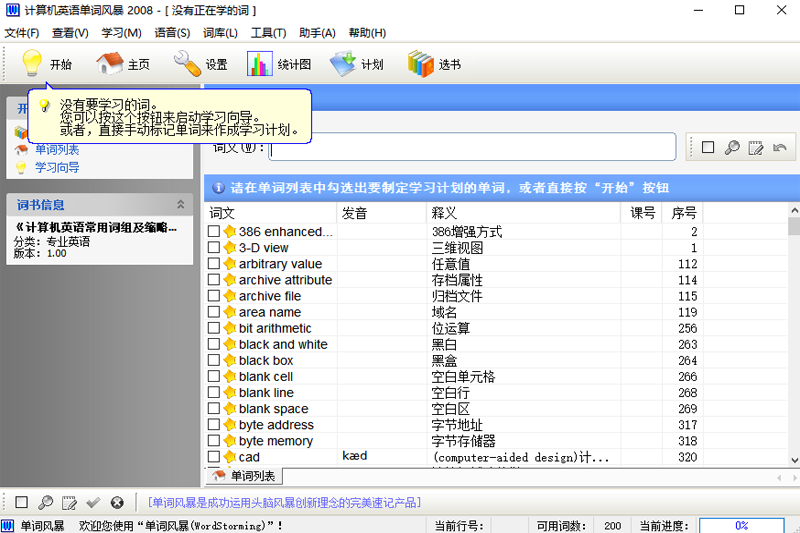
Task: Open 词库(L) menu
Action: coord(220,33)
